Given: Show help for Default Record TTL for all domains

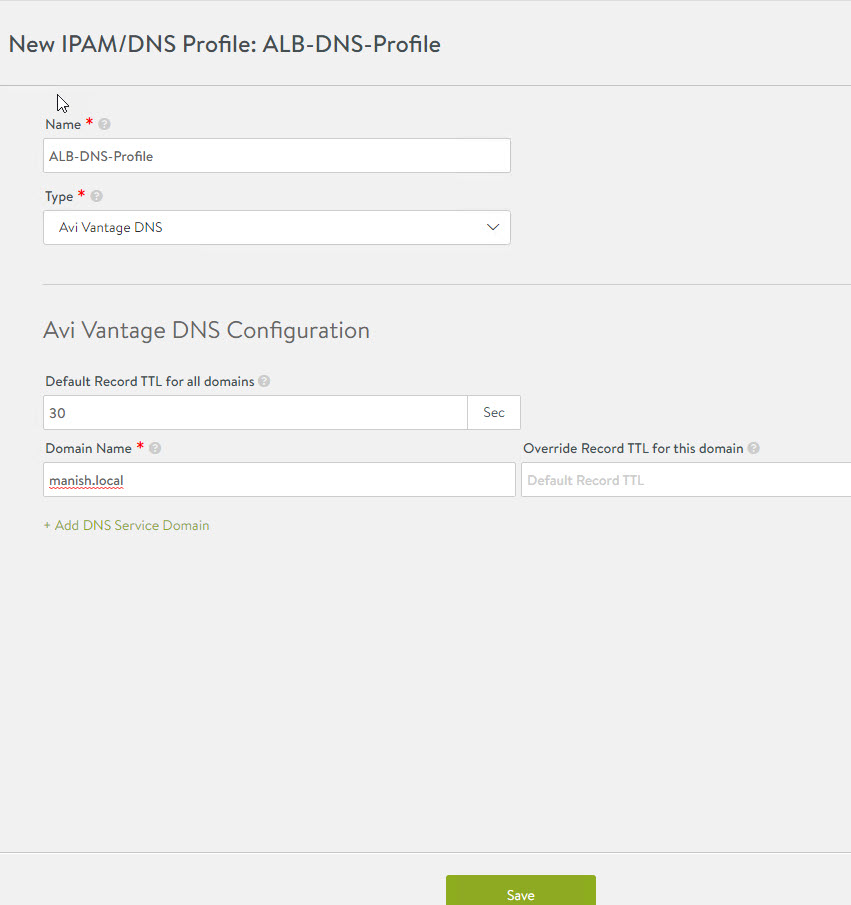Looking at the screenshot, I should coord(264,382).
